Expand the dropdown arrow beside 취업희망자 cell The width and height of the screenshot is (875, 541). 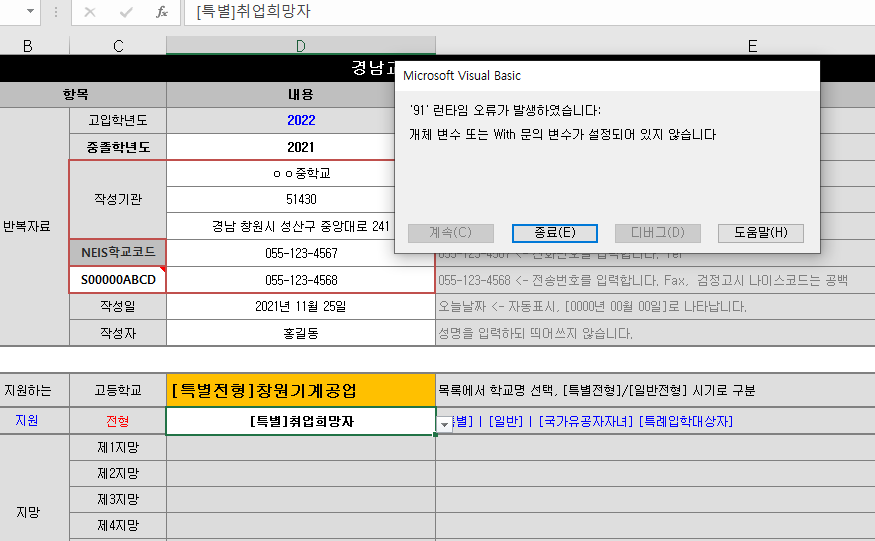pos(444,424)
